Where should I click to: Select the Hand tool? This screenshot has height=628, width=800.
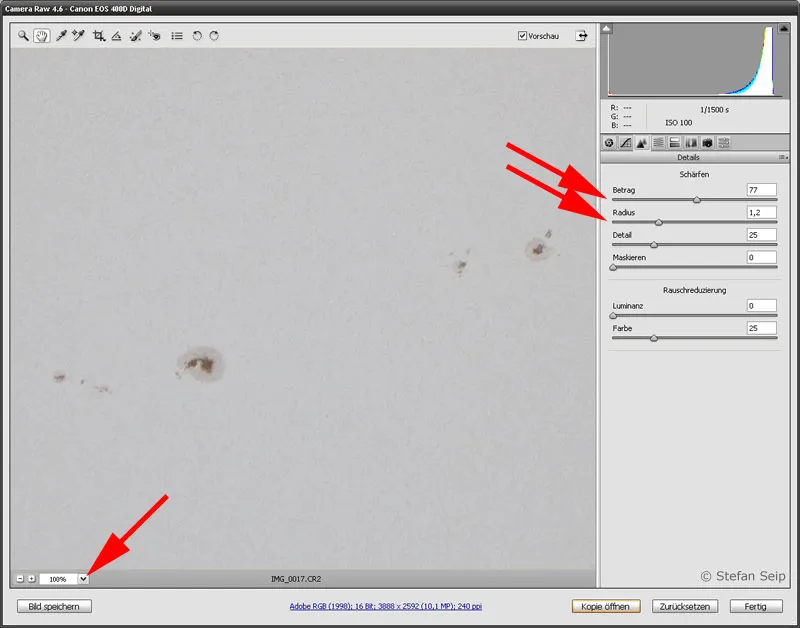point(41,36)
